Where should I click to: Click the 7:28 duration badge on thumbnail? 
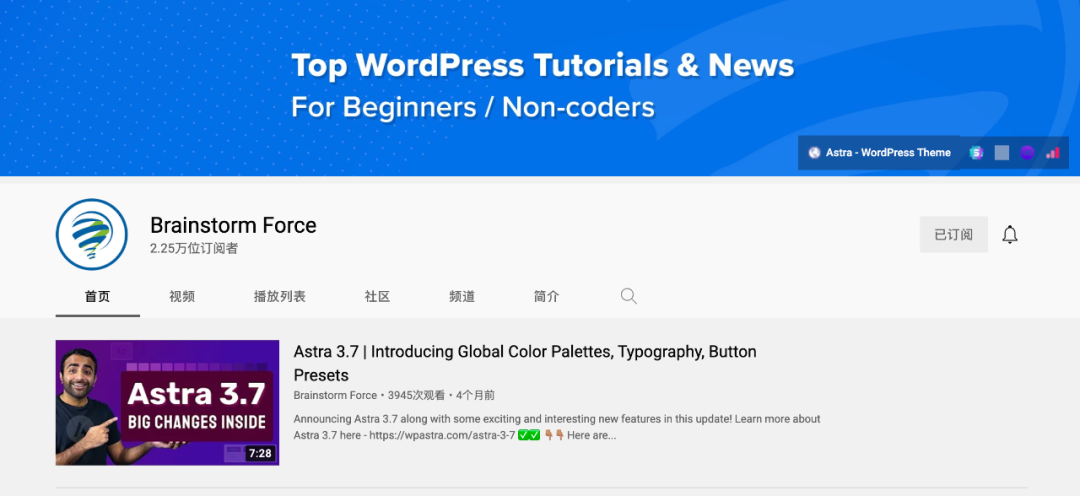tap(260, 453)
